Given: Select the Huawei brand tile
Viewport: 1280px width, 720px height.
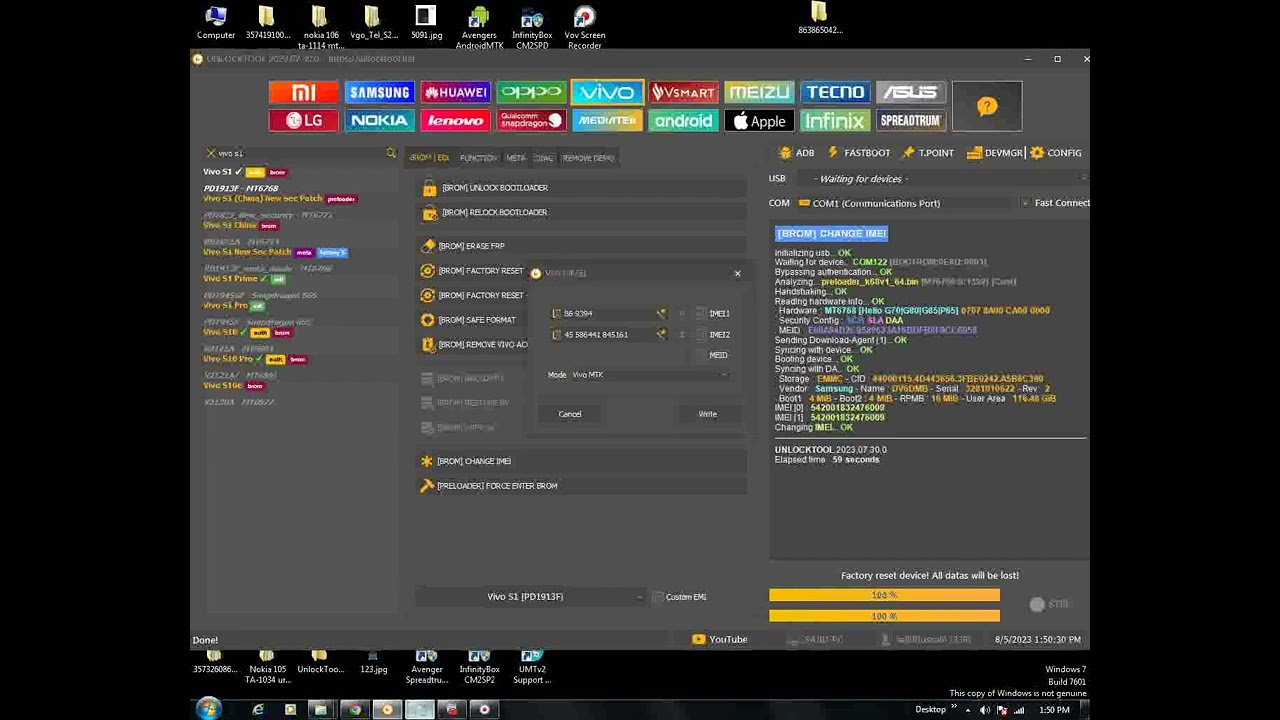Looking at the screenshot, I should coord(455,92).
